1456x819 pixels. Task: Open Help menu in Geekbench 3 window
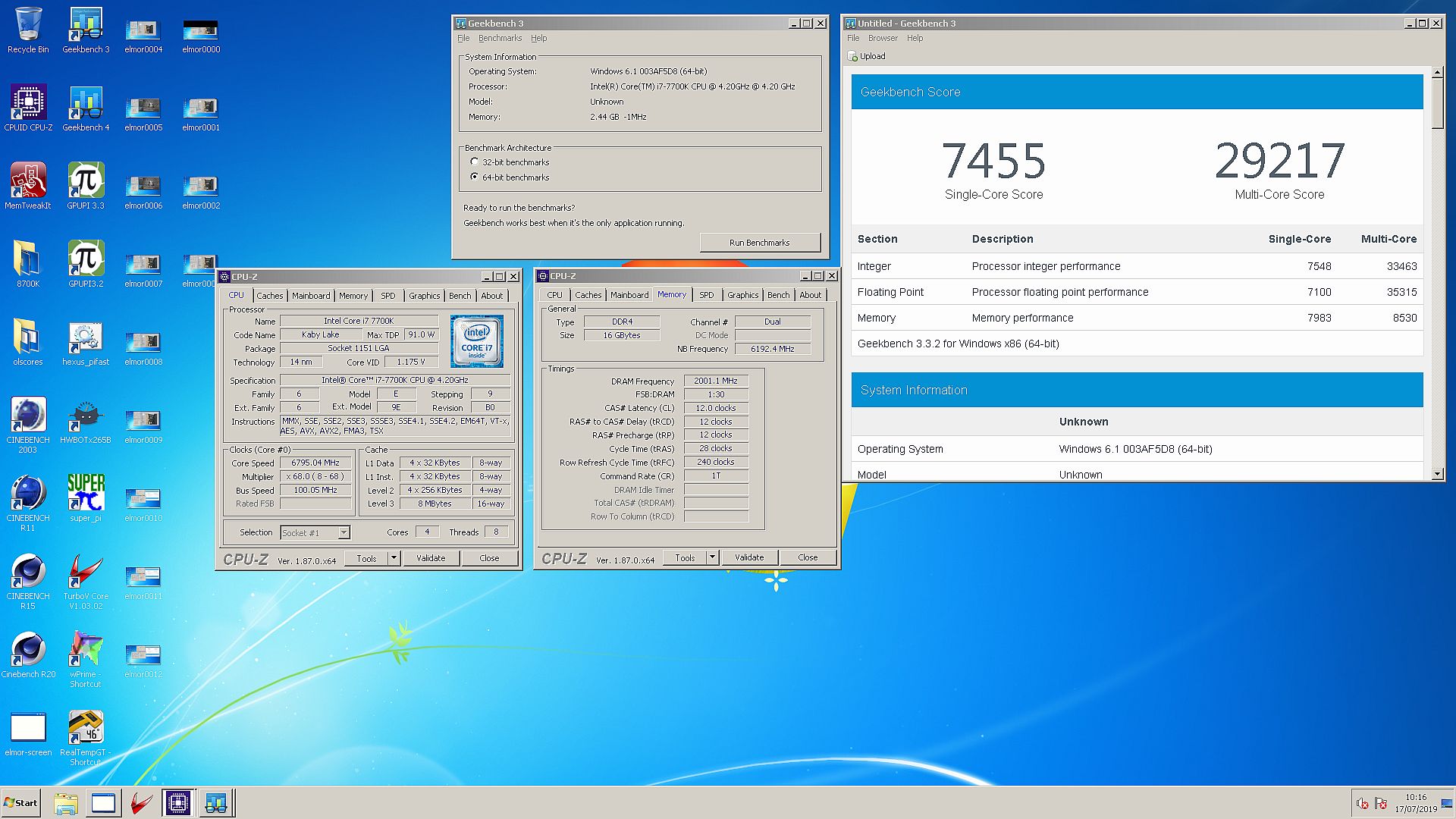538,38
